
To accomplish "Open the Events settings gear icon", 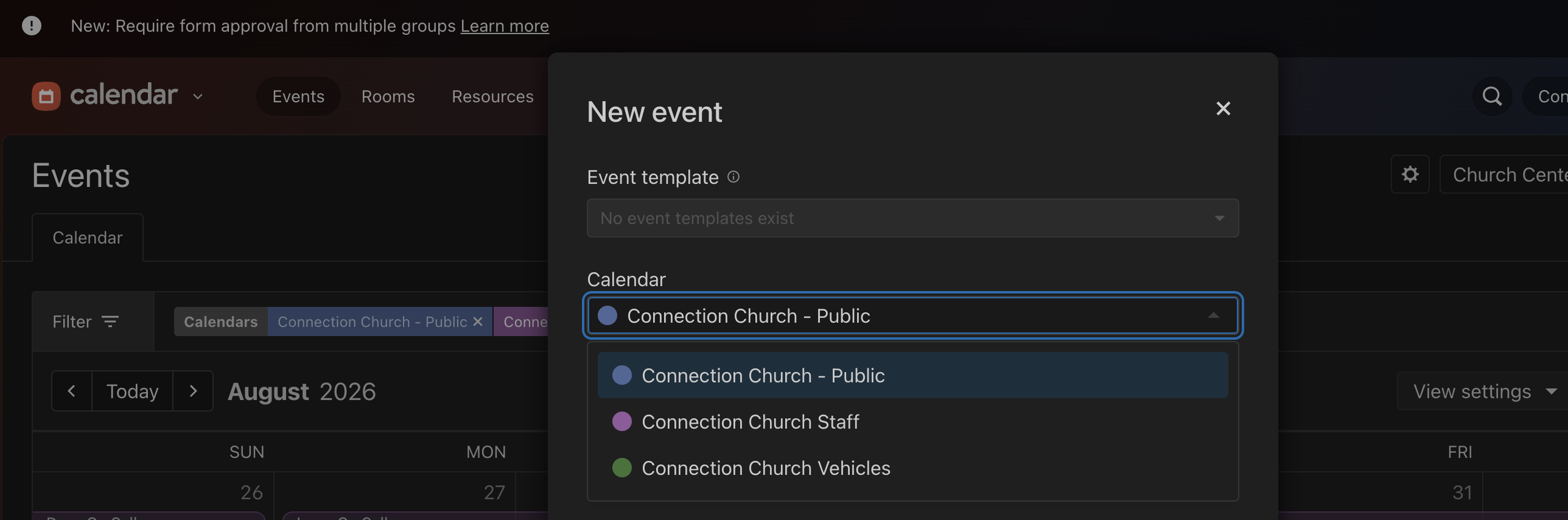I will 1410,174.
